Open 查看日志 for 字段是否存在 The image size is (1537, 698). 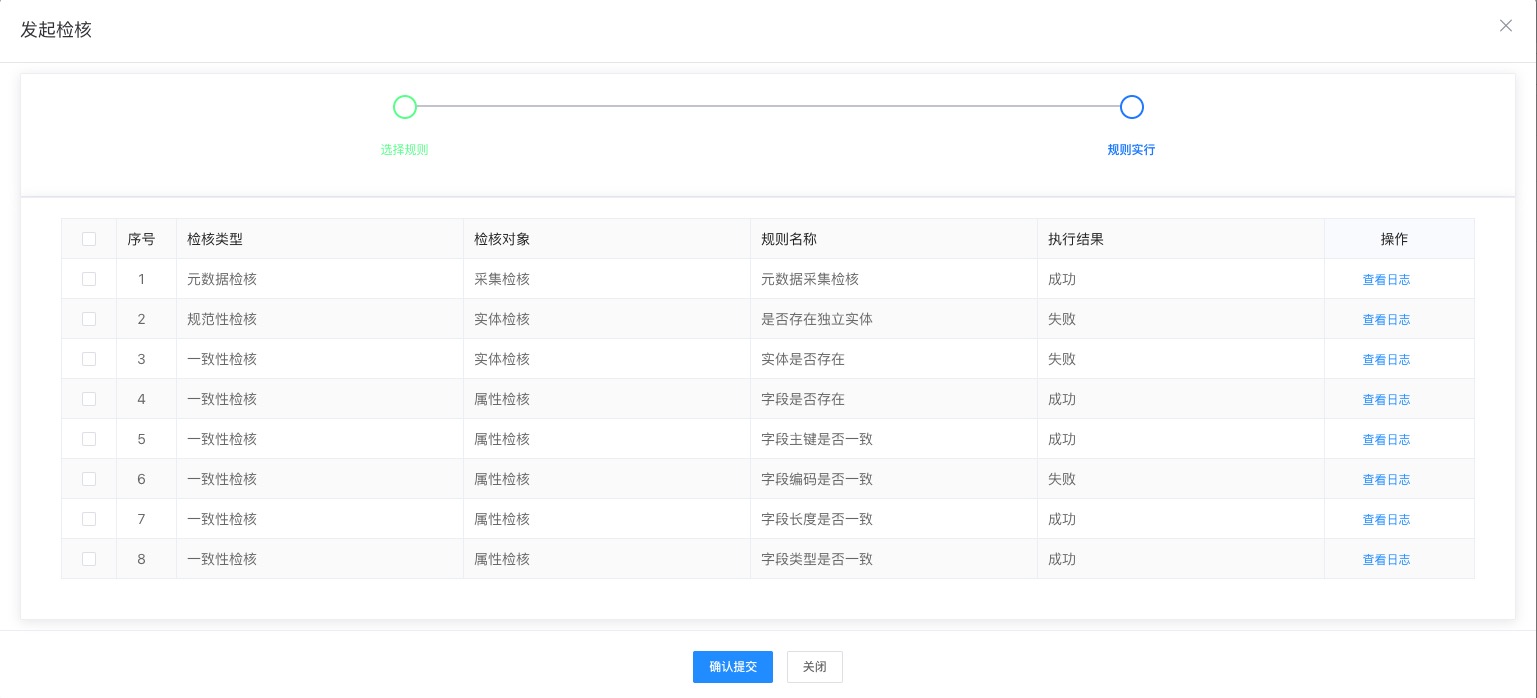click(x=1386, y=399)
